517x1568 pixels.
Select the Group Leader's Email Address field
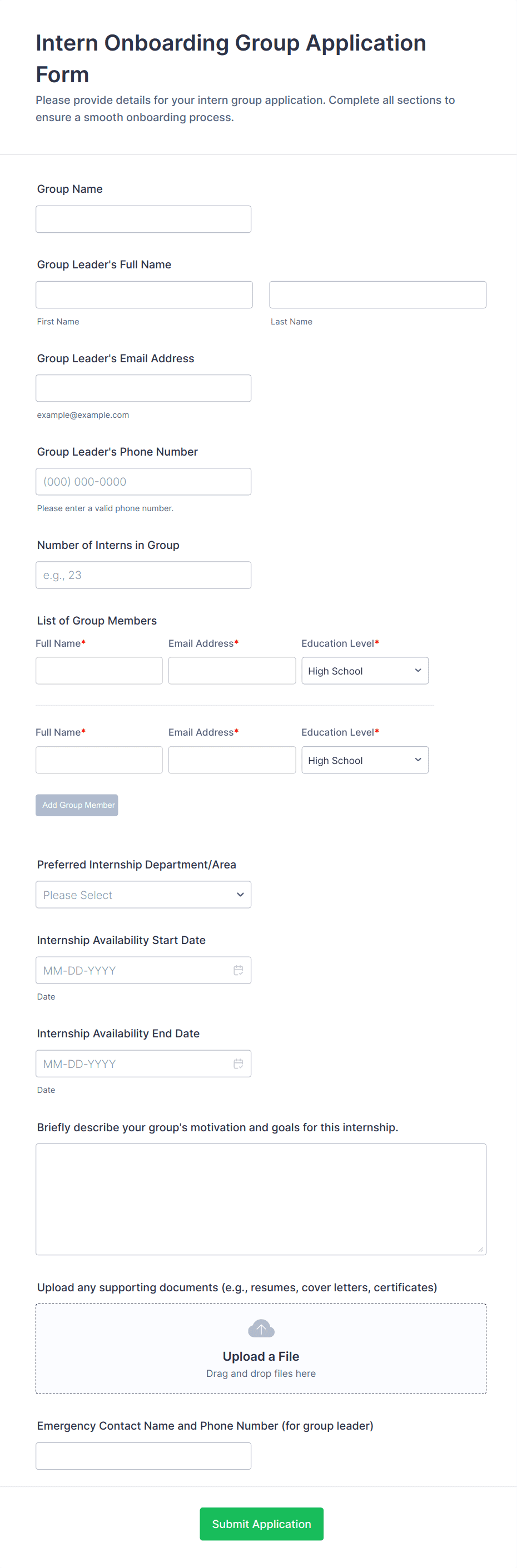143,388
